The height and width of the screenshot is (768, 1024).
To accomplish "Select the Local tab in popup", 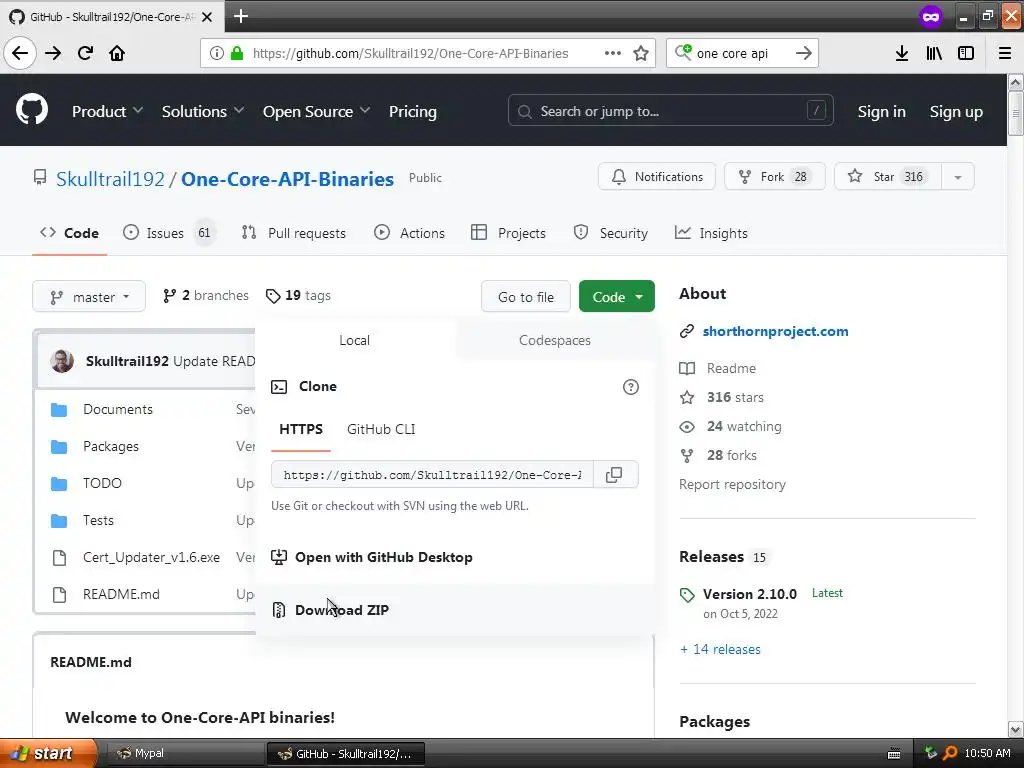I will point(355,340).
